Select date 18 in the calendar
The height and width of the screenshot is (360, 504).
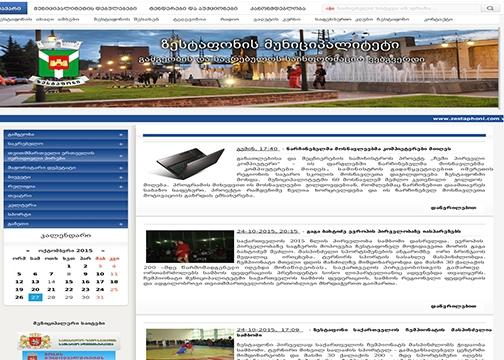114,282
